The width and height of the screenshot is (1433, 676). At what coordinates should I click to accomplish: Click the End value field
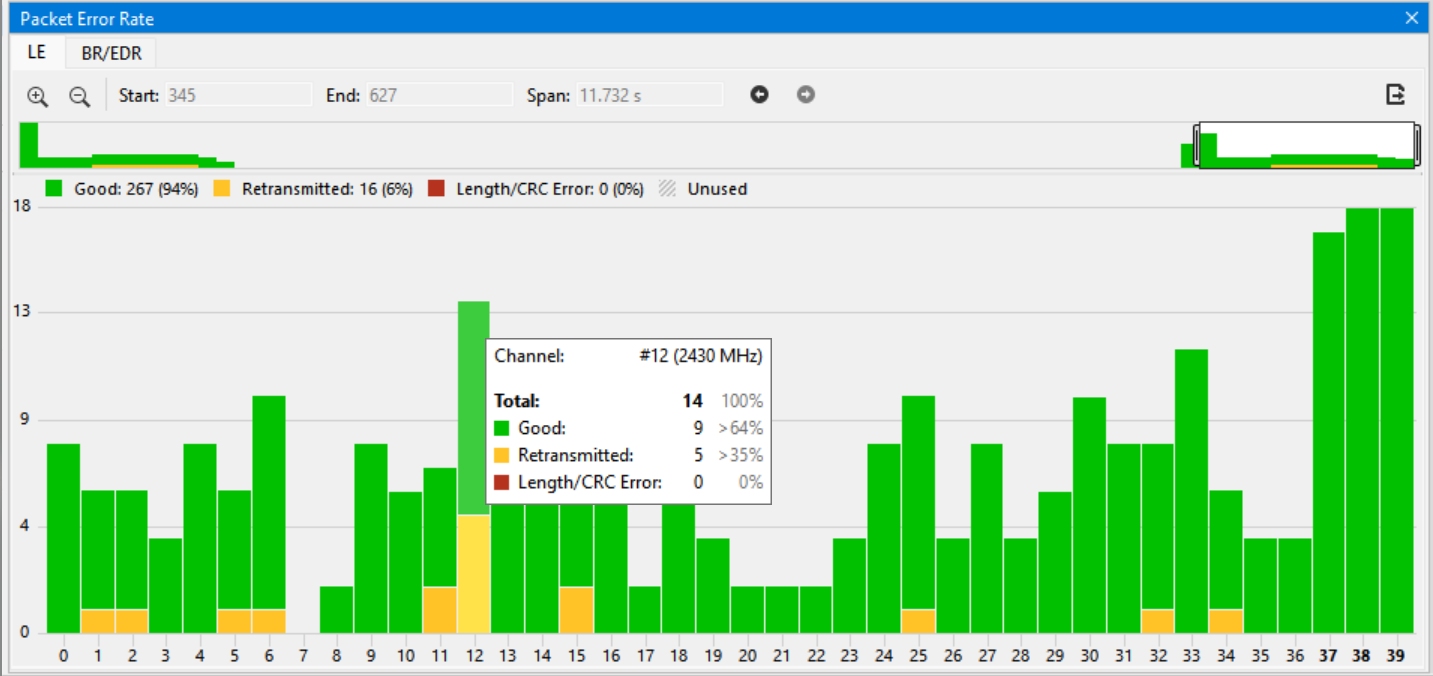[x=439, y=95]
